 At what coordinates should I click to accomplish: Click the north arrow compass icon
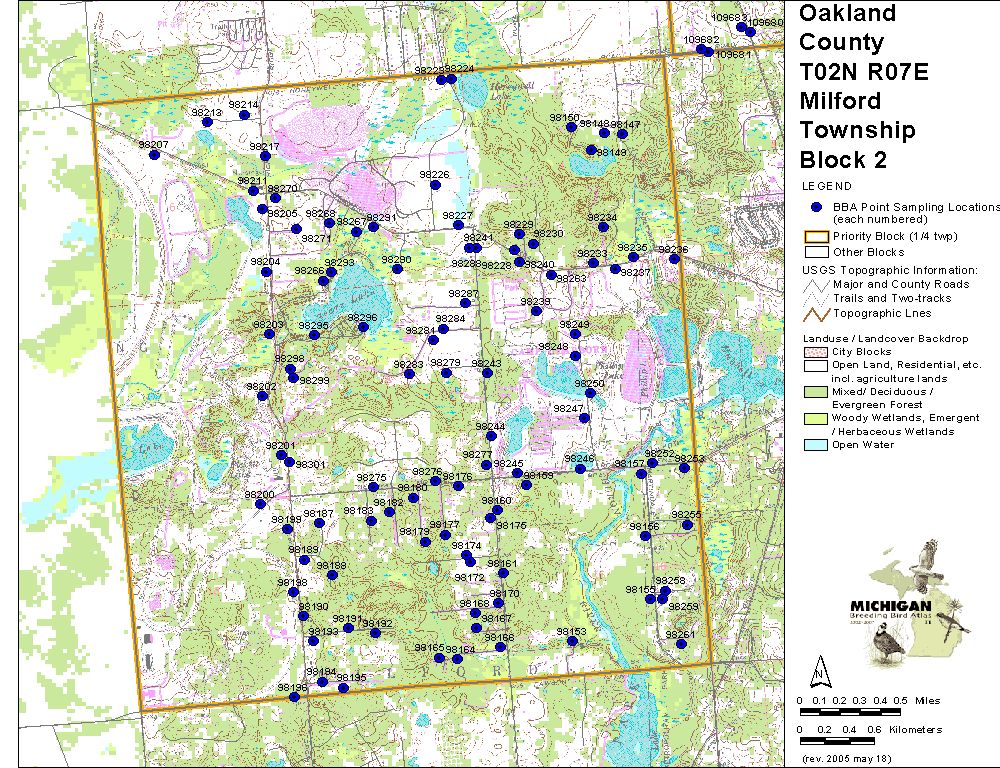818,668
